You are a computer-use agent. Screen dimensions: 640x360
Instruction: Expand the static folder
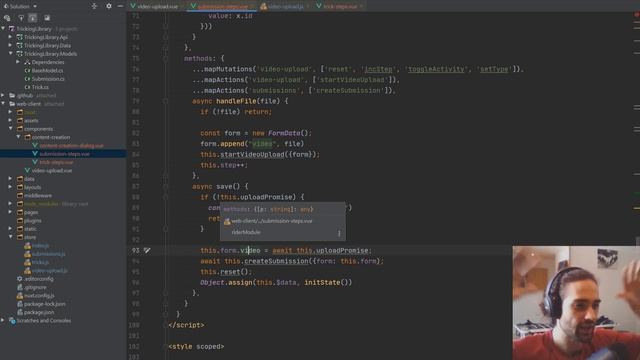(11, 229)
